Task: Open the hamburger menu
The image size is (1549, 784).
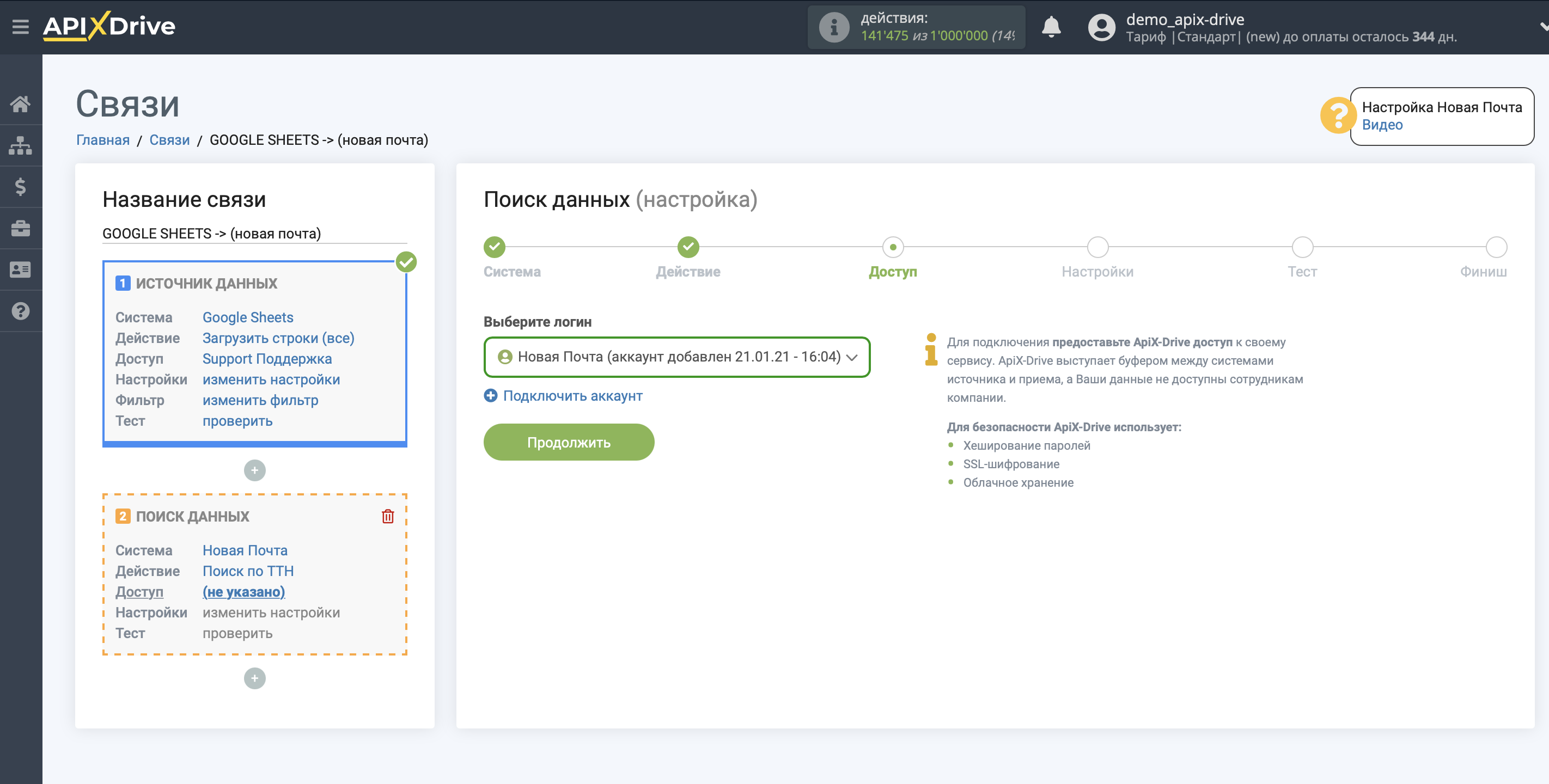Action: (21, 27)
